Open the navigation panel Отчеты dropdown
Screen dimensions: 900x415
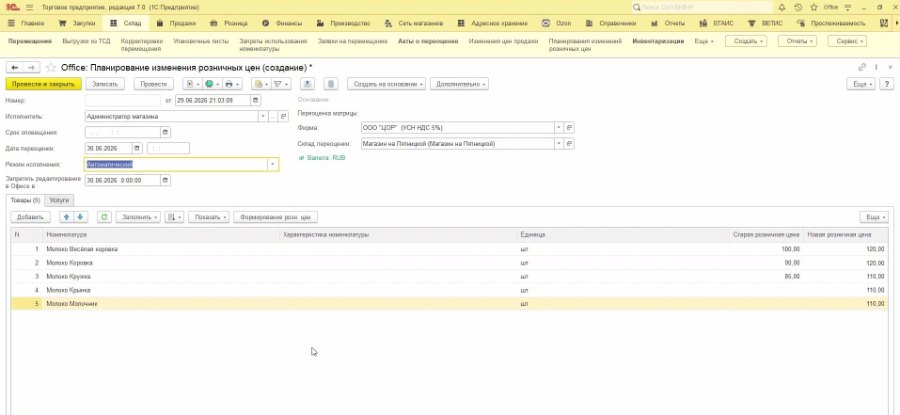pyautogui.click(x=797, y=41)
